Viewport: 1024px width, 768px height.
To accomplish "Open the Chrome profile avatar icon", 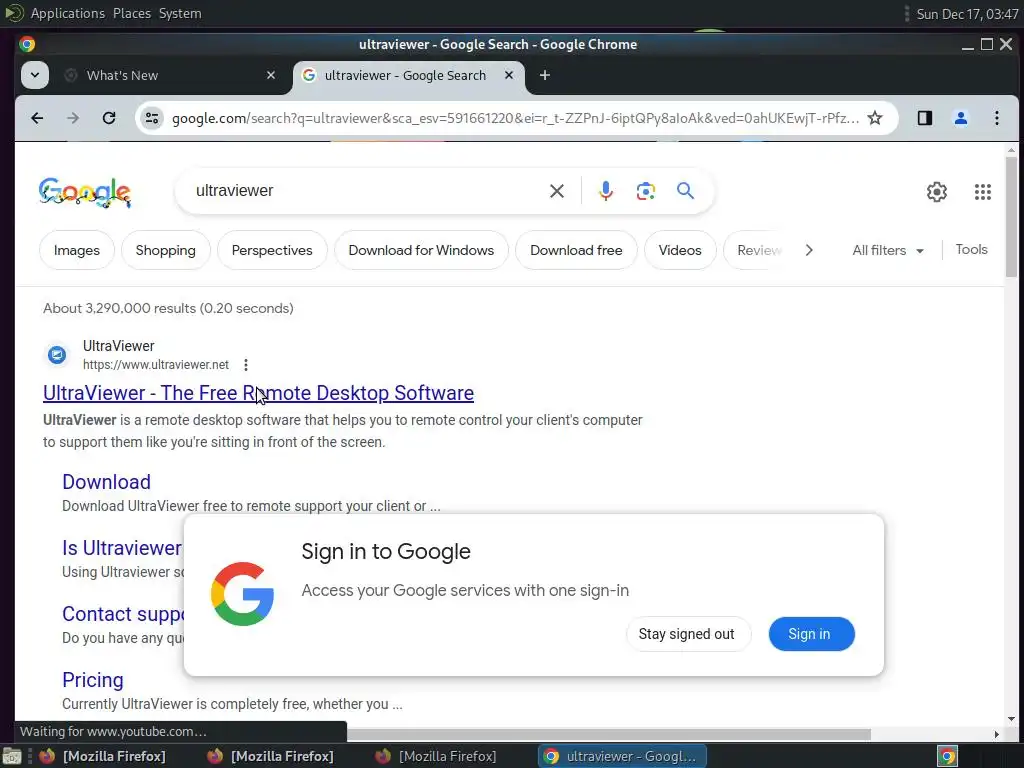I will (961, 118).
